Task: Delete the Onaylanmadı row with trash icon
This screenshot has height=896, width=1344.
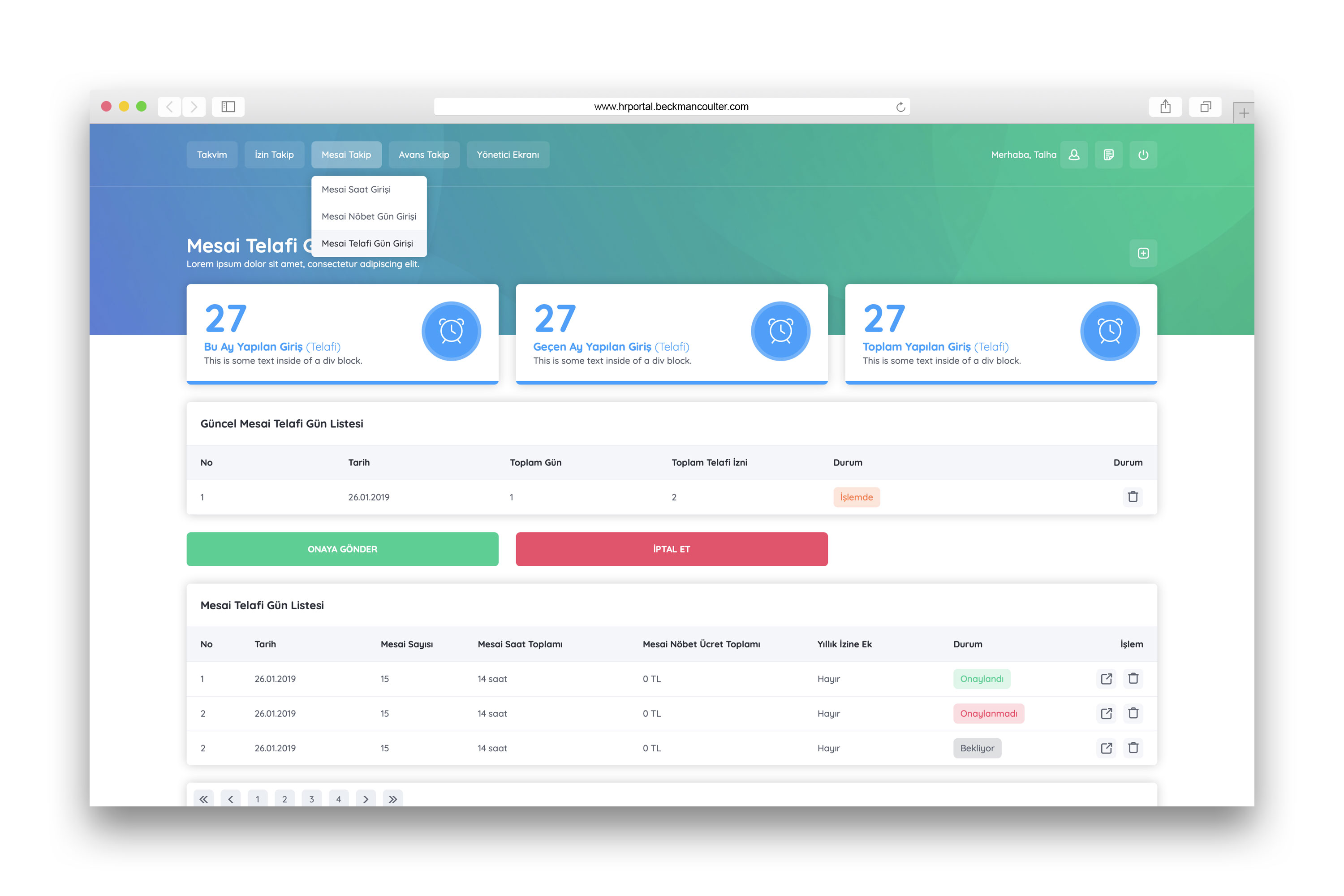Action: 1133,713
